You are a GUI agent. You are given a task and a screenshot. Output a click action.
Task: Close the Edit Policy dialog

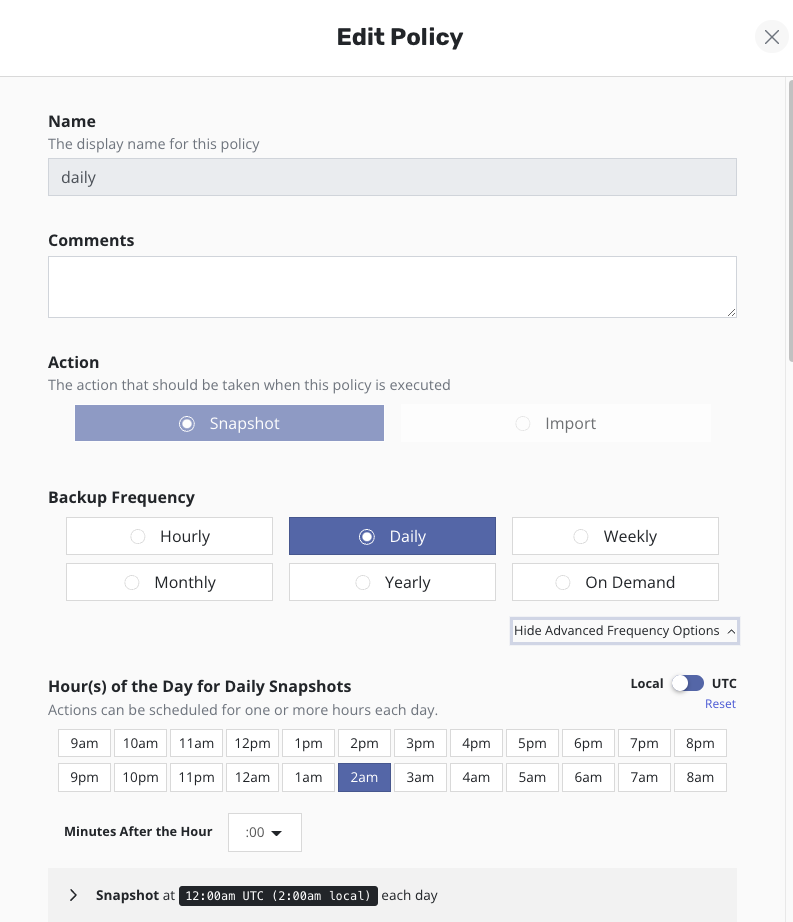pos(771,37)
